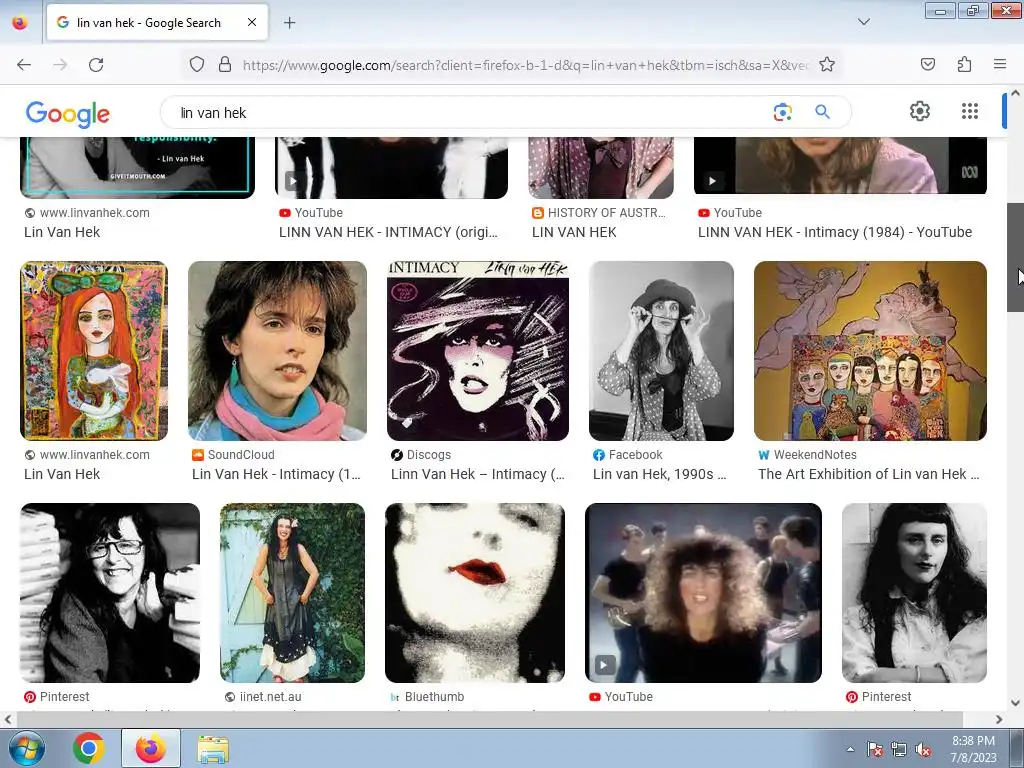
Task: Click LIN VAN HEK History of Austr... title
Action: pos(574,232)
